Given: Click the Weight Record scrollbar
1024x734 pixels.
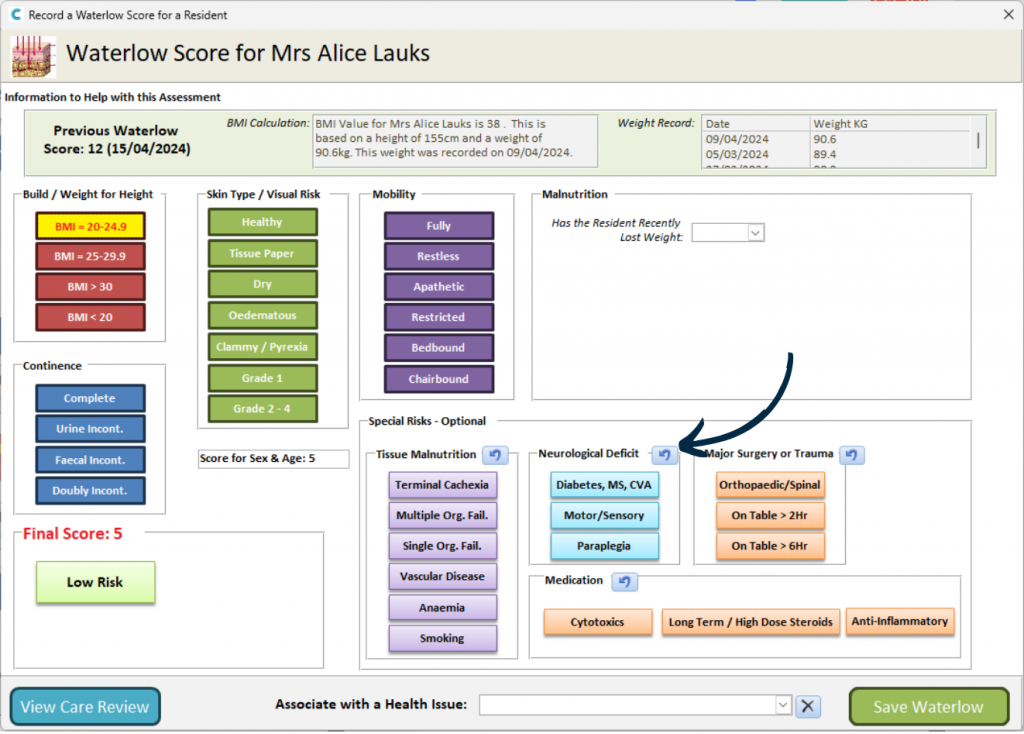Looking at the screenshot, I should (x=978, y=142).
